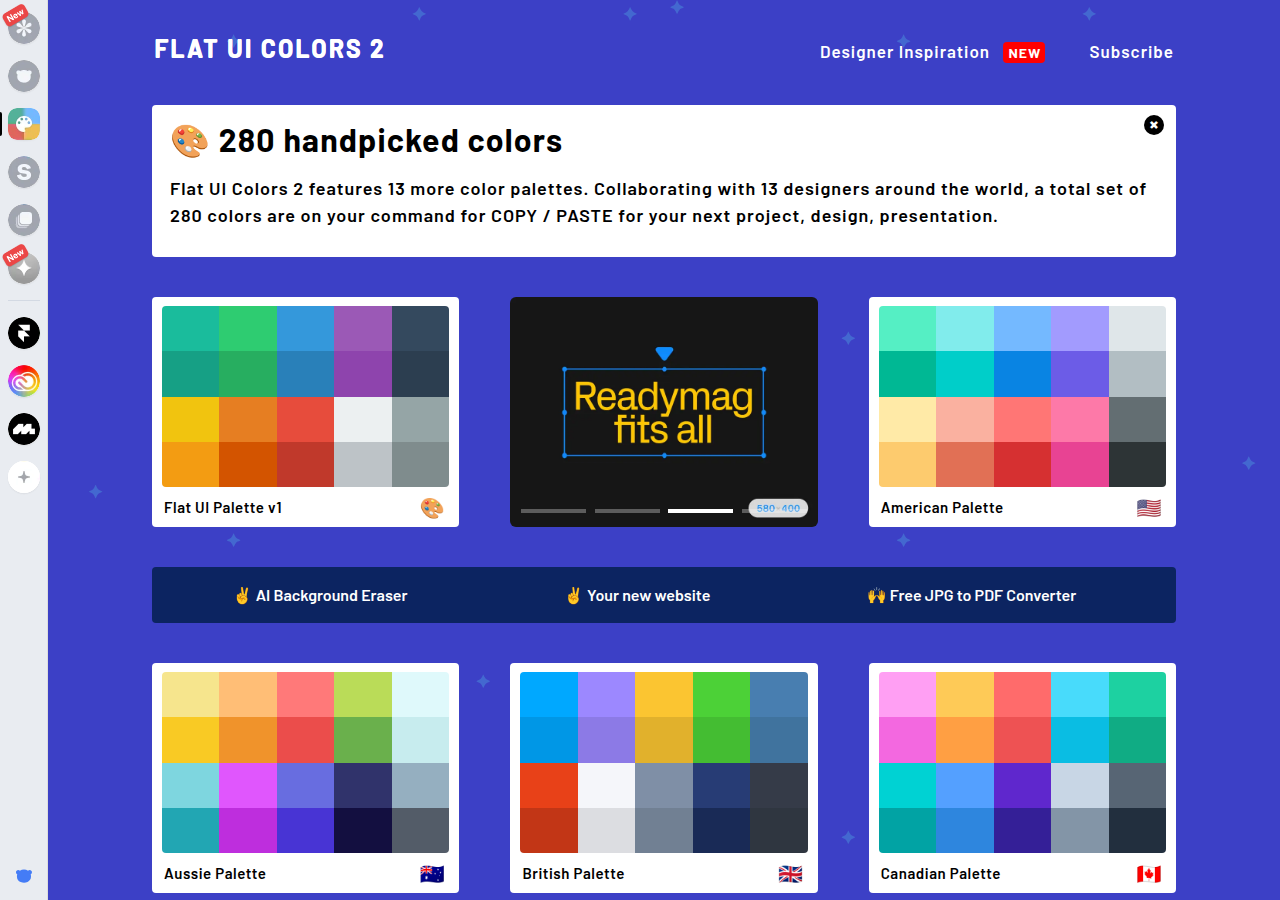The height and width of the screenshot is (900, 1280).
Task: Open the asterisk app icon with New badge
Action: [x=24, y=27]
